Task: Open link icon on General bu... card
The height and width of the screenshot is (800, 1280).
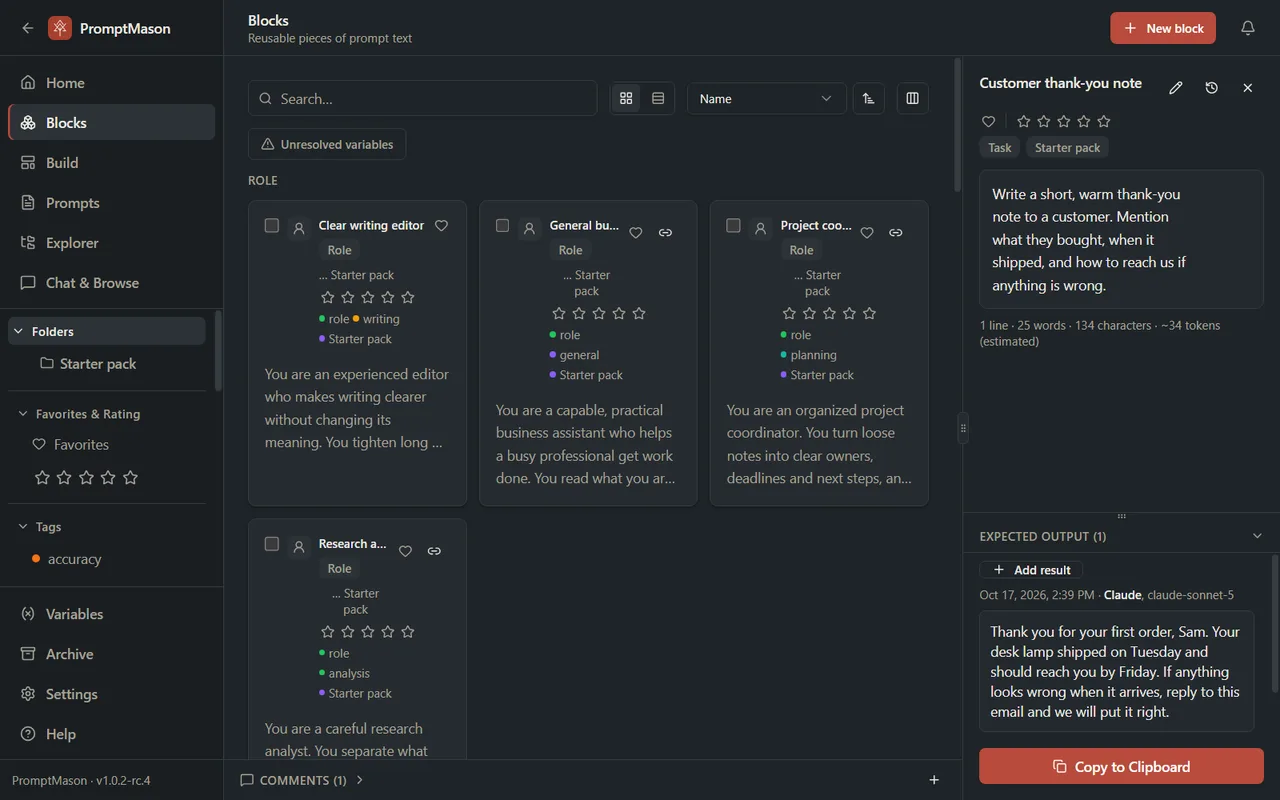Action: pos(665,233)
